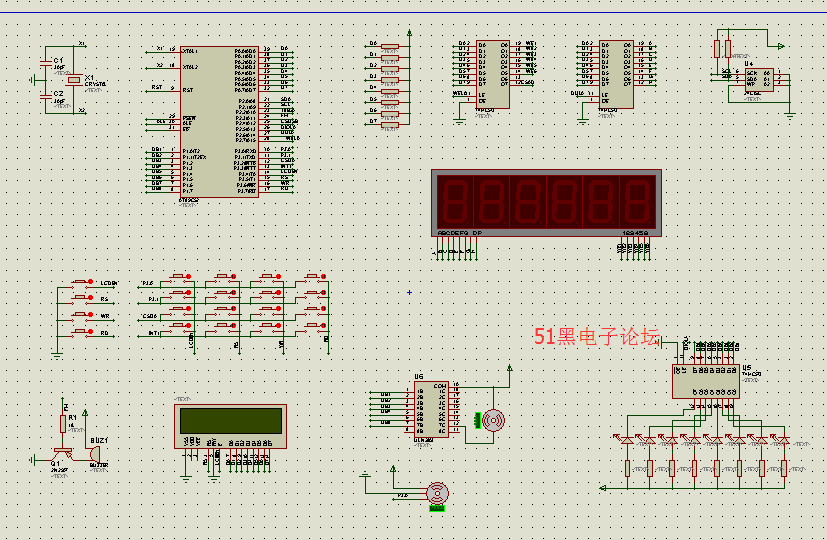Click the power terminal above resistor pack
The height and width of the screenshot is (540, 827).
(x=409, y=33)
